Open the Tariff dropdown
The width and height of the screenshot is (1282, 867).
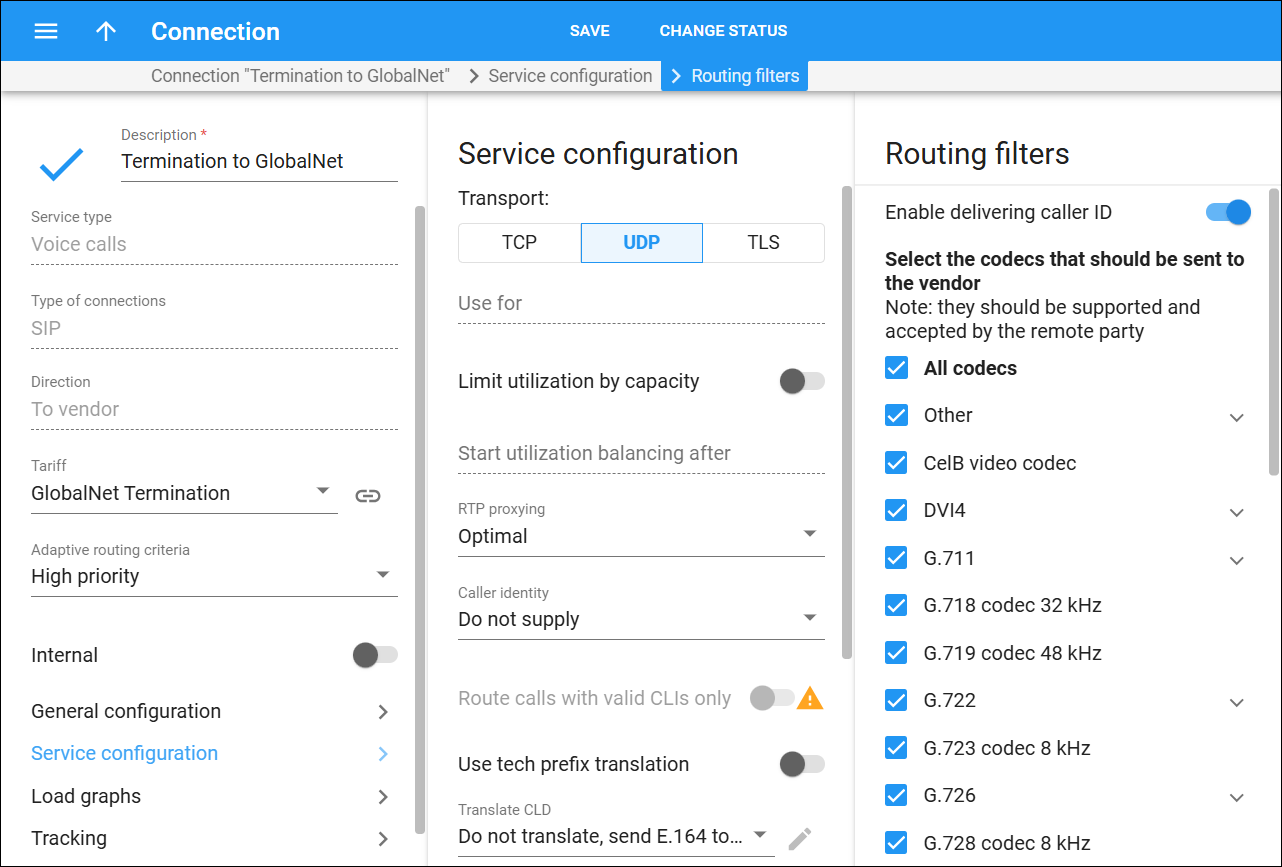pos(184,493)
